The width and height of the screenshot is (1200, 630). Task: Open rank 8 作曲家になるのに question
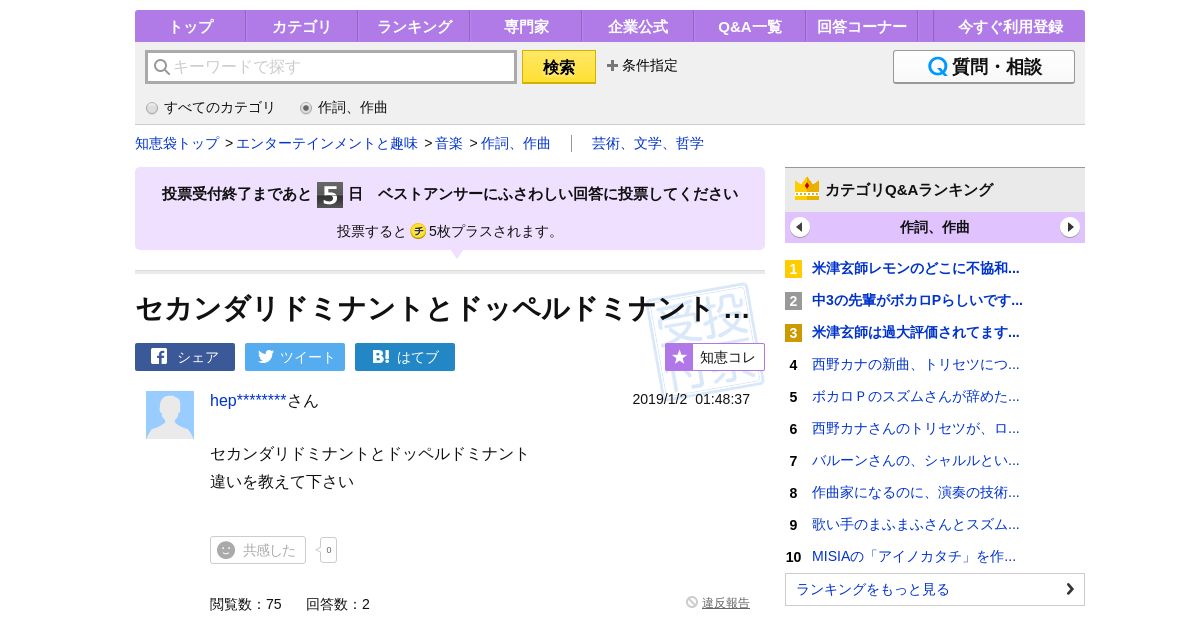tap(916, 492)
